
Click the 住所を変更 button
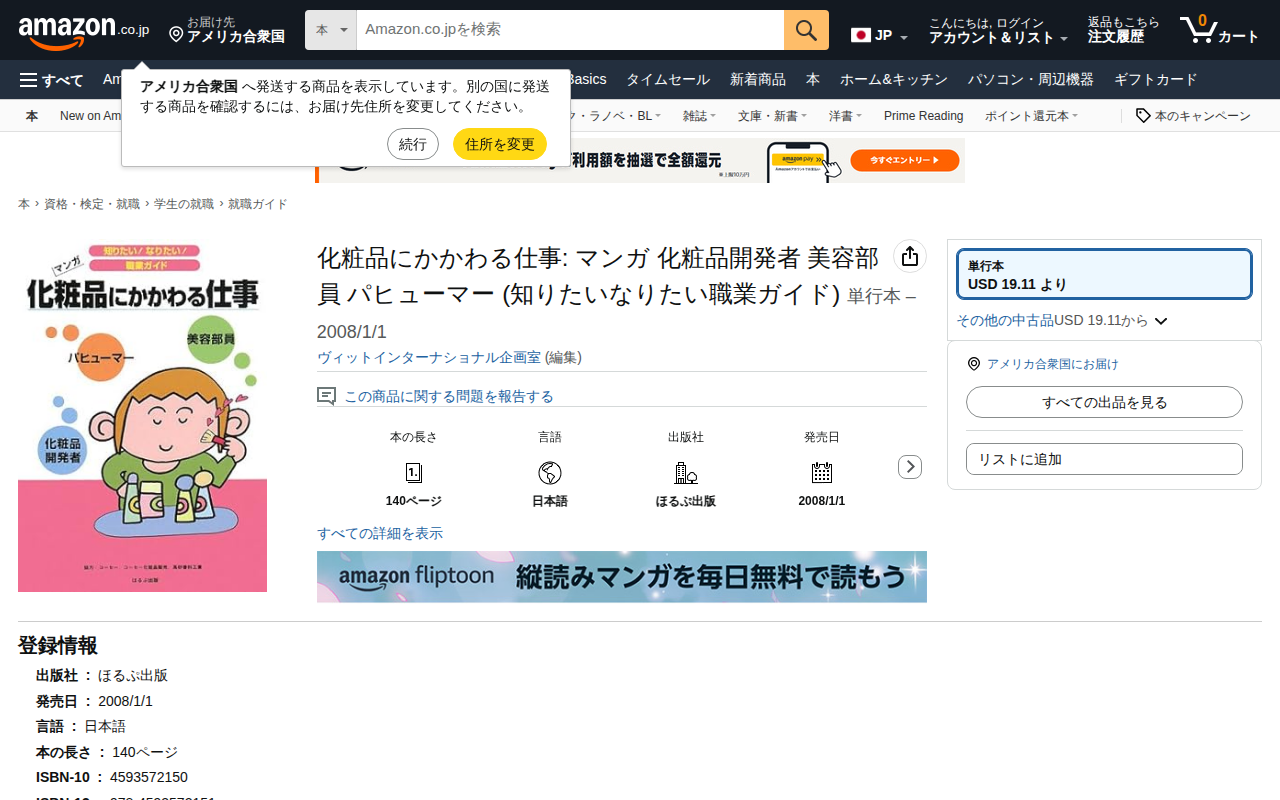pos(500,144)
